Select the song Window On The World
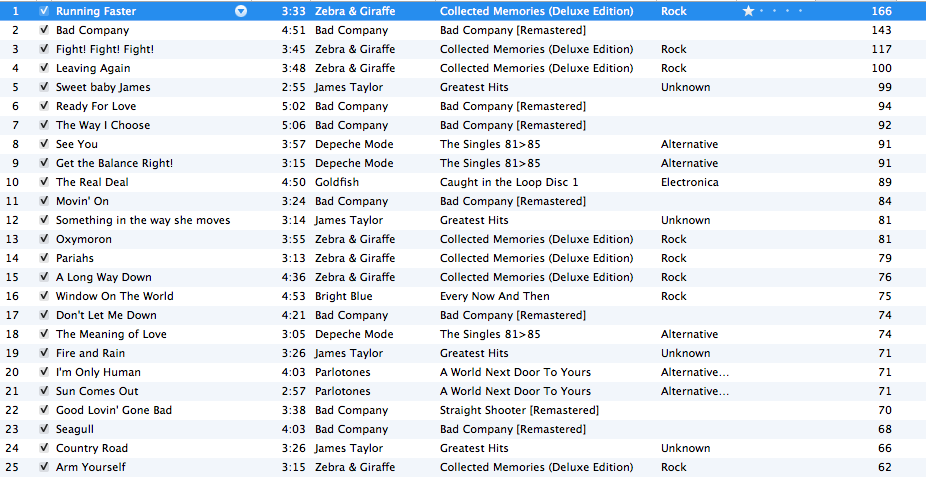The height and width of the screenshot is (496, 926). (x=115, y=296)
